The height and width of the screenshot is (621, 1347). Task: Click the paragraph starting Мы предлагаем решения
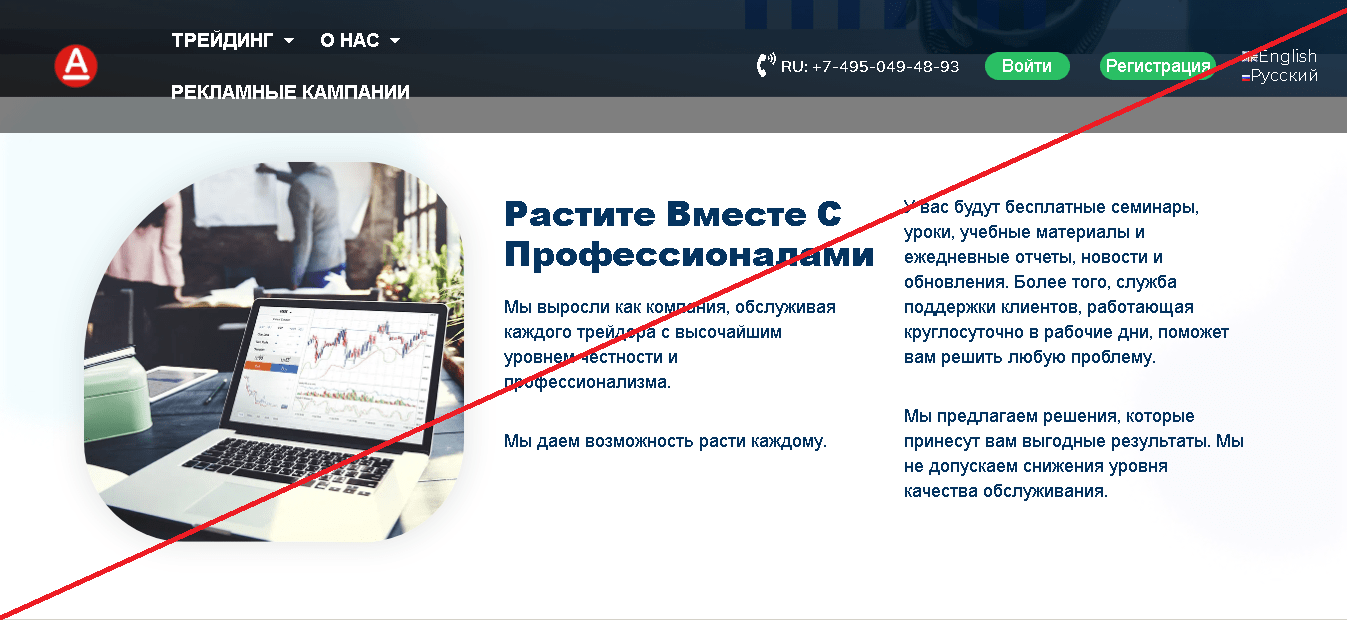coord(1073,453)
